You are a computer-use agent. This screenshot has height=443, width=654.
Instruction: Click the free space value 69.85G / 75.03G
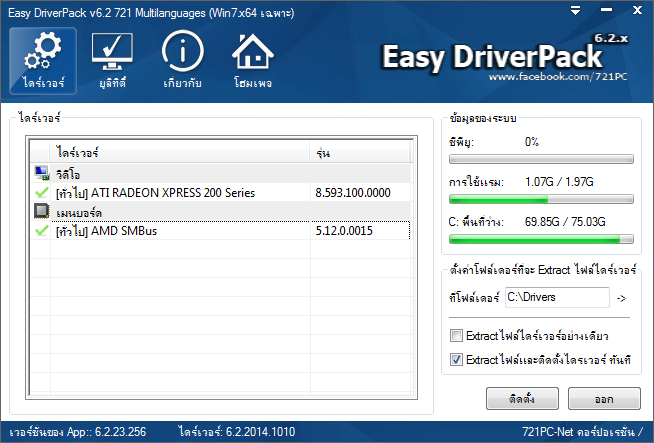[x=565, y=222]
